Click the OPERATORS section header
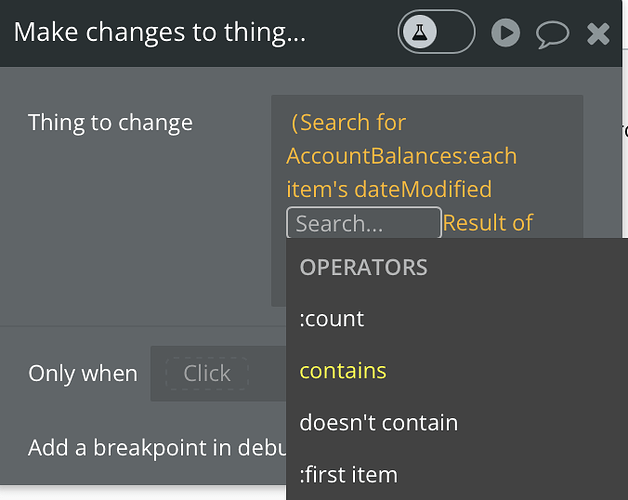Screen dimensions: 628x500 coord(363,267)
